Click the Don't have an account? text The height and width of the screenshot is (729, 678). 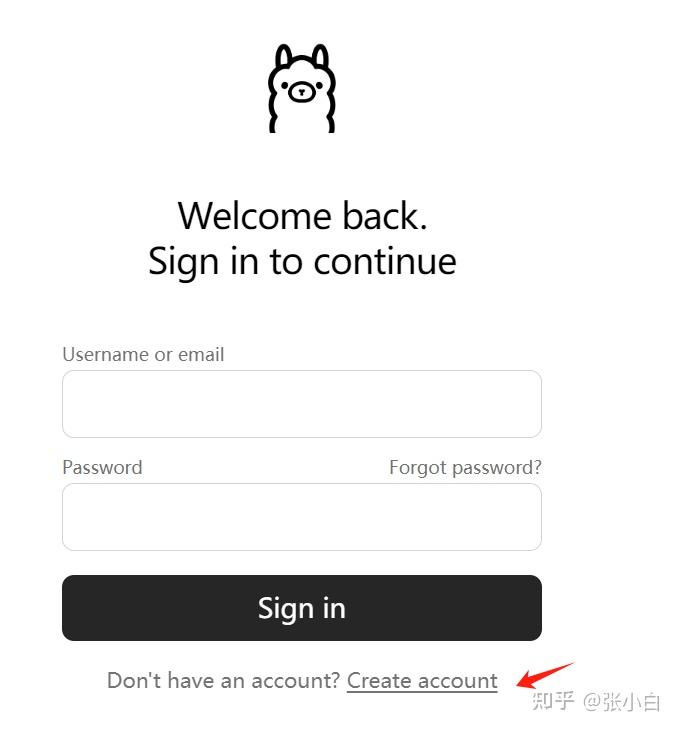pos(224,681)
